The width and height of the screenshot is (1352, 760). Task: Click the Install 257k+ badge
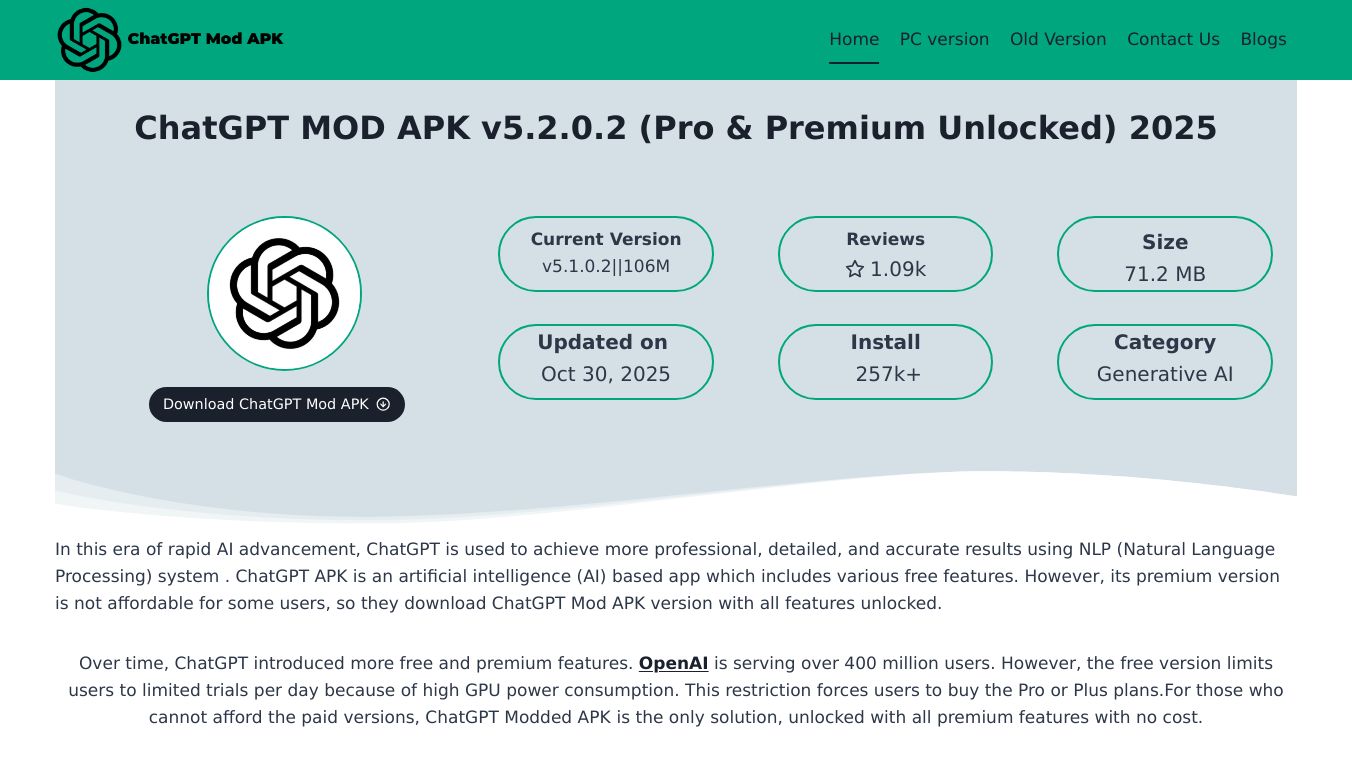(885, 361)
